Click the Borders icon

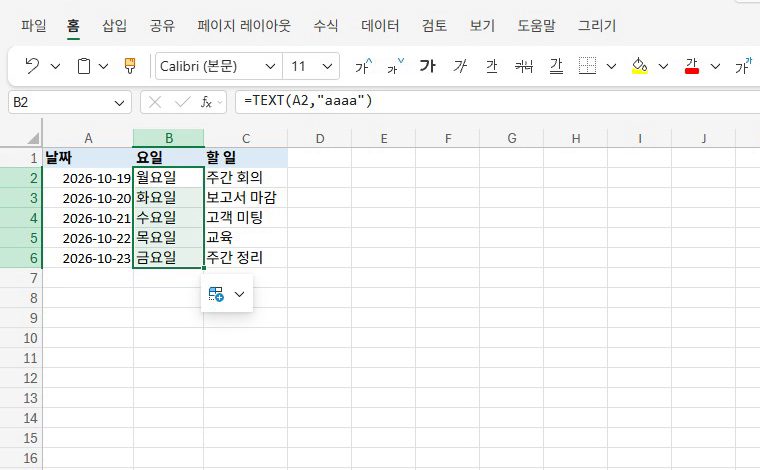coord(587,66)
